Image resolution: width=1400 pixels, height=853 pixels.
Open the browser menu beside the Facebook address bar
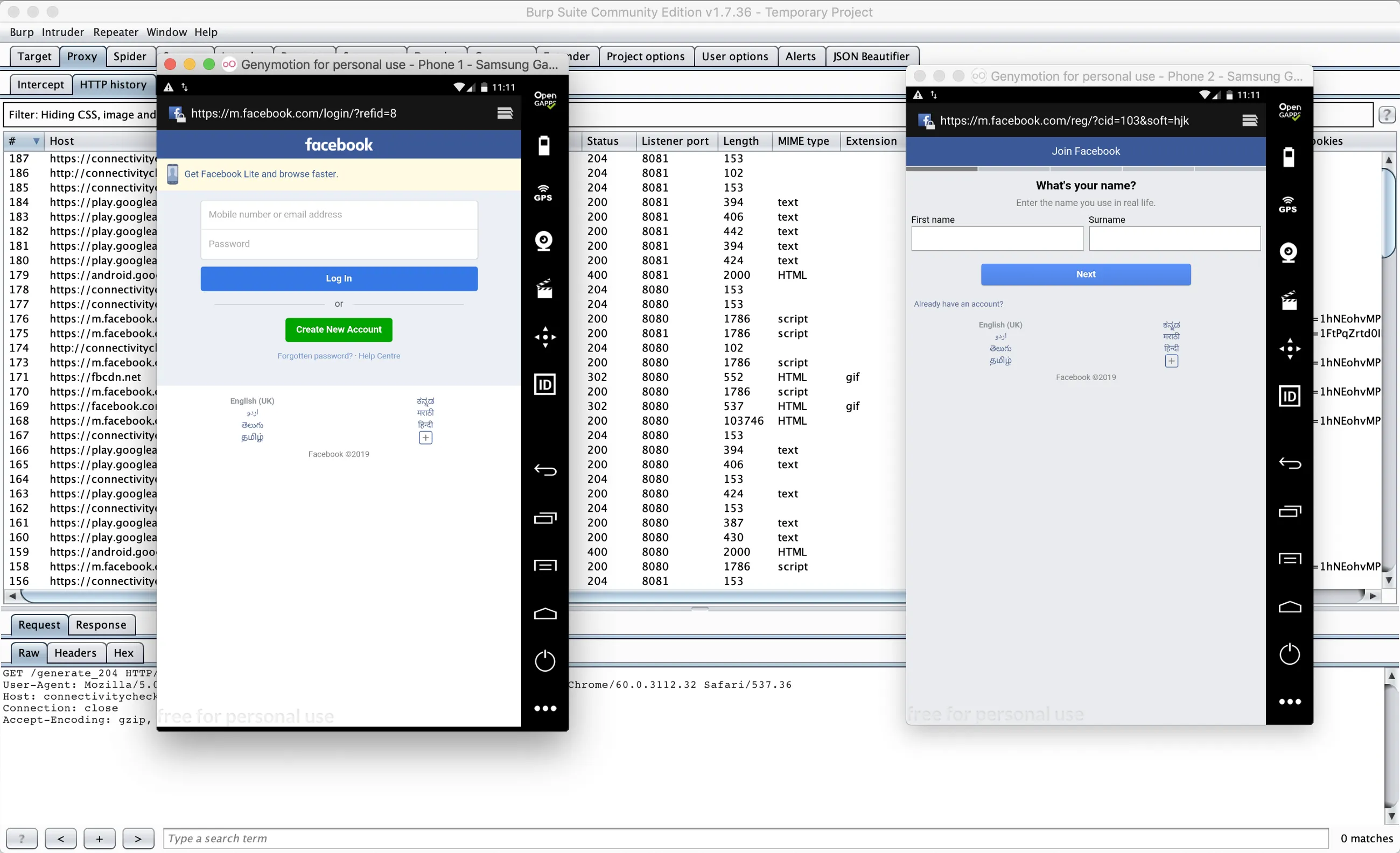[505, 113]
